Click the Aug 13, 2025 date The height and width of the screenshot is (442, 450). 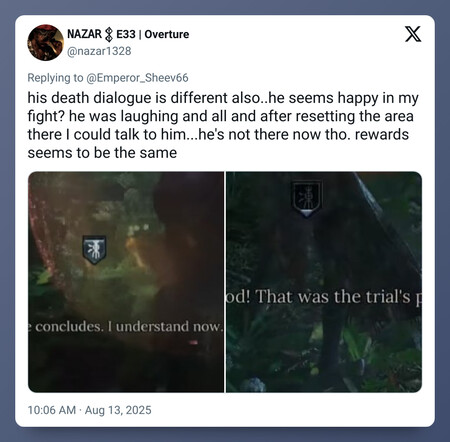pyautogui.click(x=118, y=410)
